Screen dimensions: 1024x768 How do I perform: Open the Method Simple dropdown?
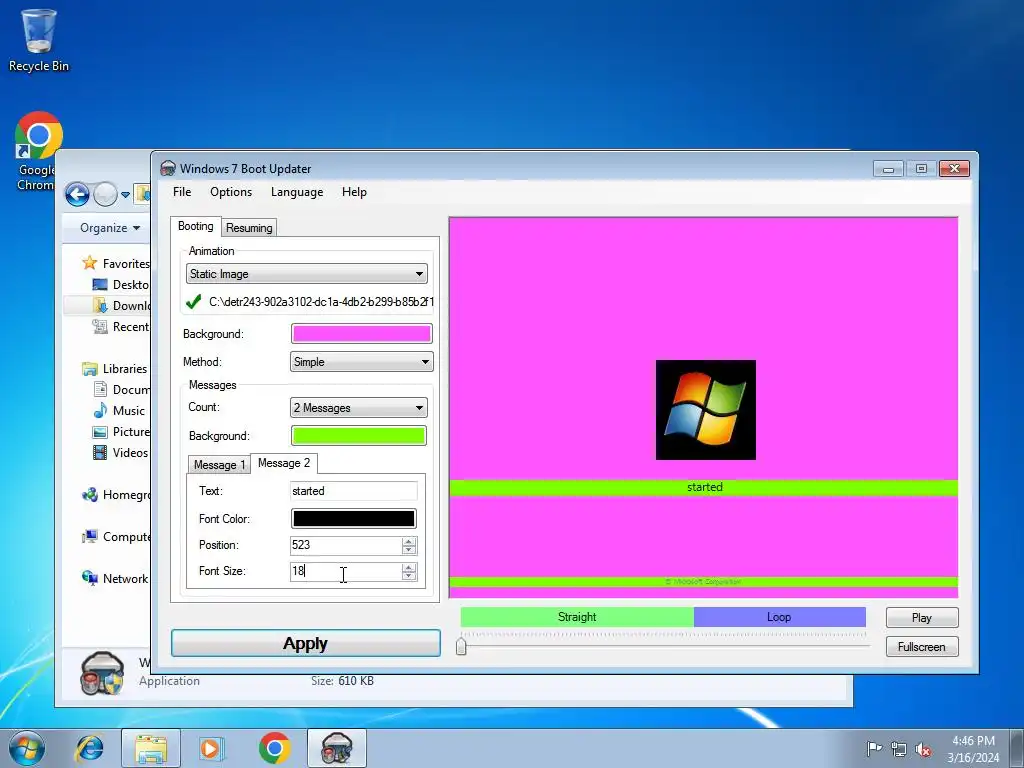pyautogui.click(x=361, y=362)
